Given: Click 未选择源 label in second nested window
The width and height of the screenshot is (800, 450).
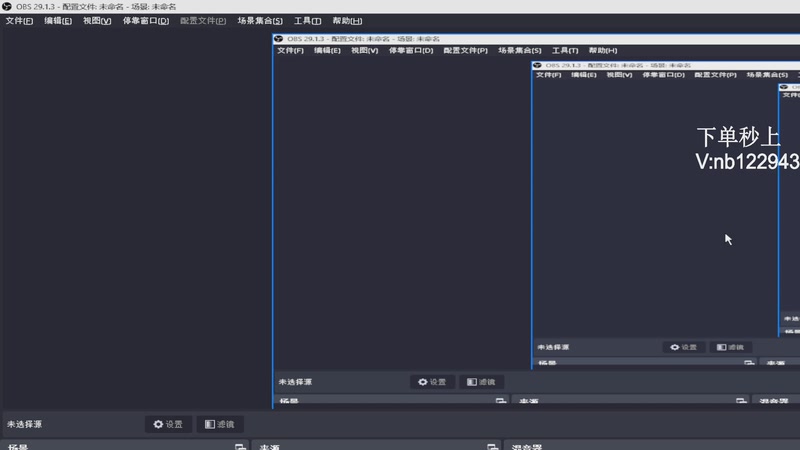Looking at the screenshot, I should pos(553,347).
